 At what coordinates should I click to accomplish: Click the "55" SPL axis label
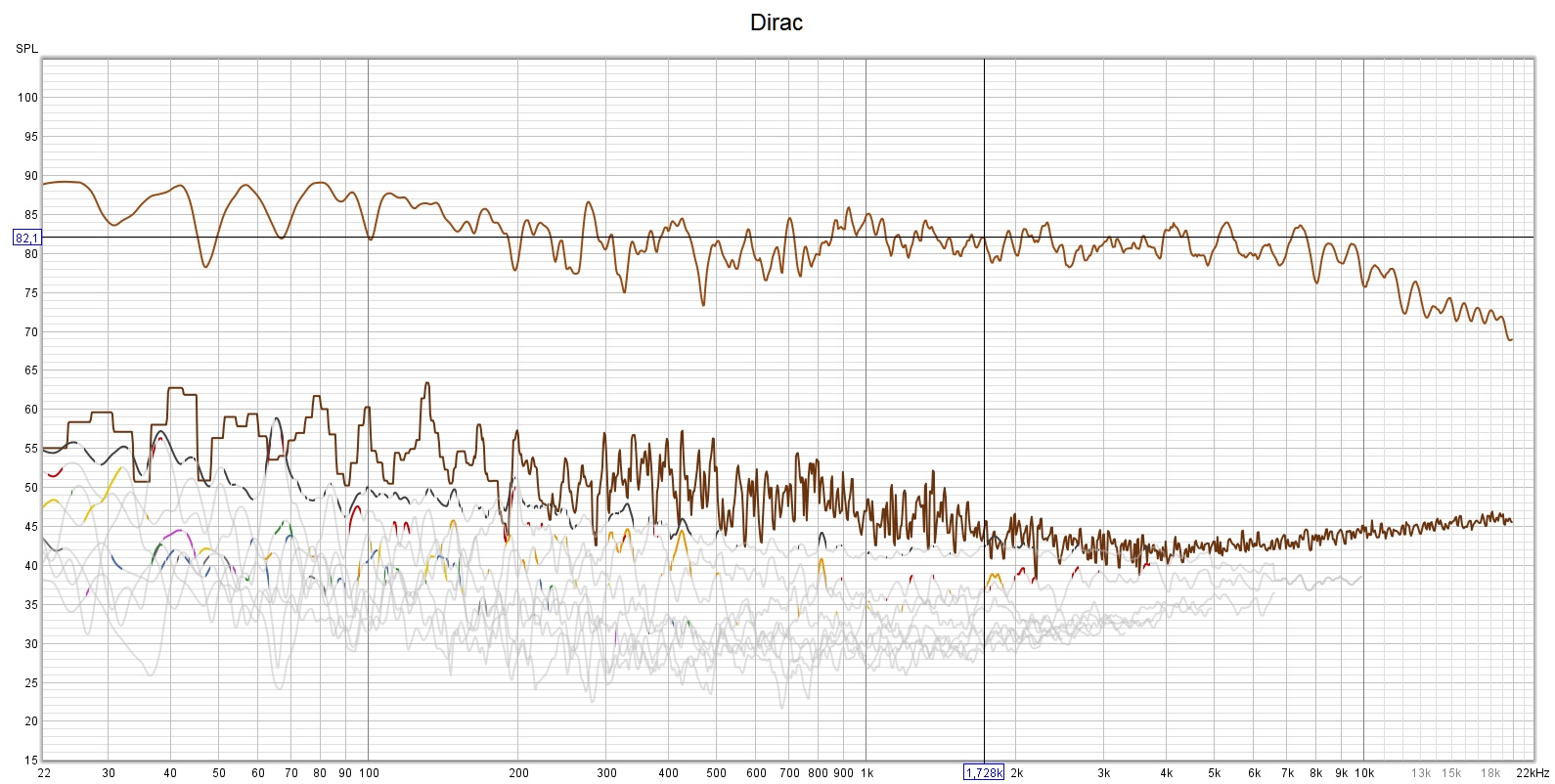pyautogui.click(x=31, y=449)
